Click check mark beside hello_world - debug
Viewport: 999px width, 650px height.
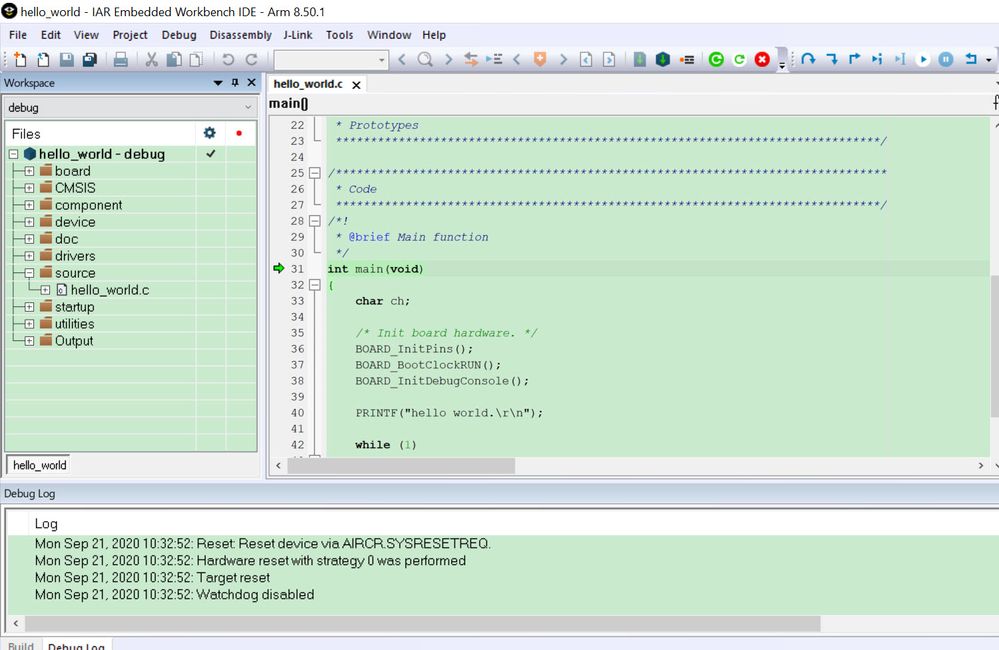[211, 154]
